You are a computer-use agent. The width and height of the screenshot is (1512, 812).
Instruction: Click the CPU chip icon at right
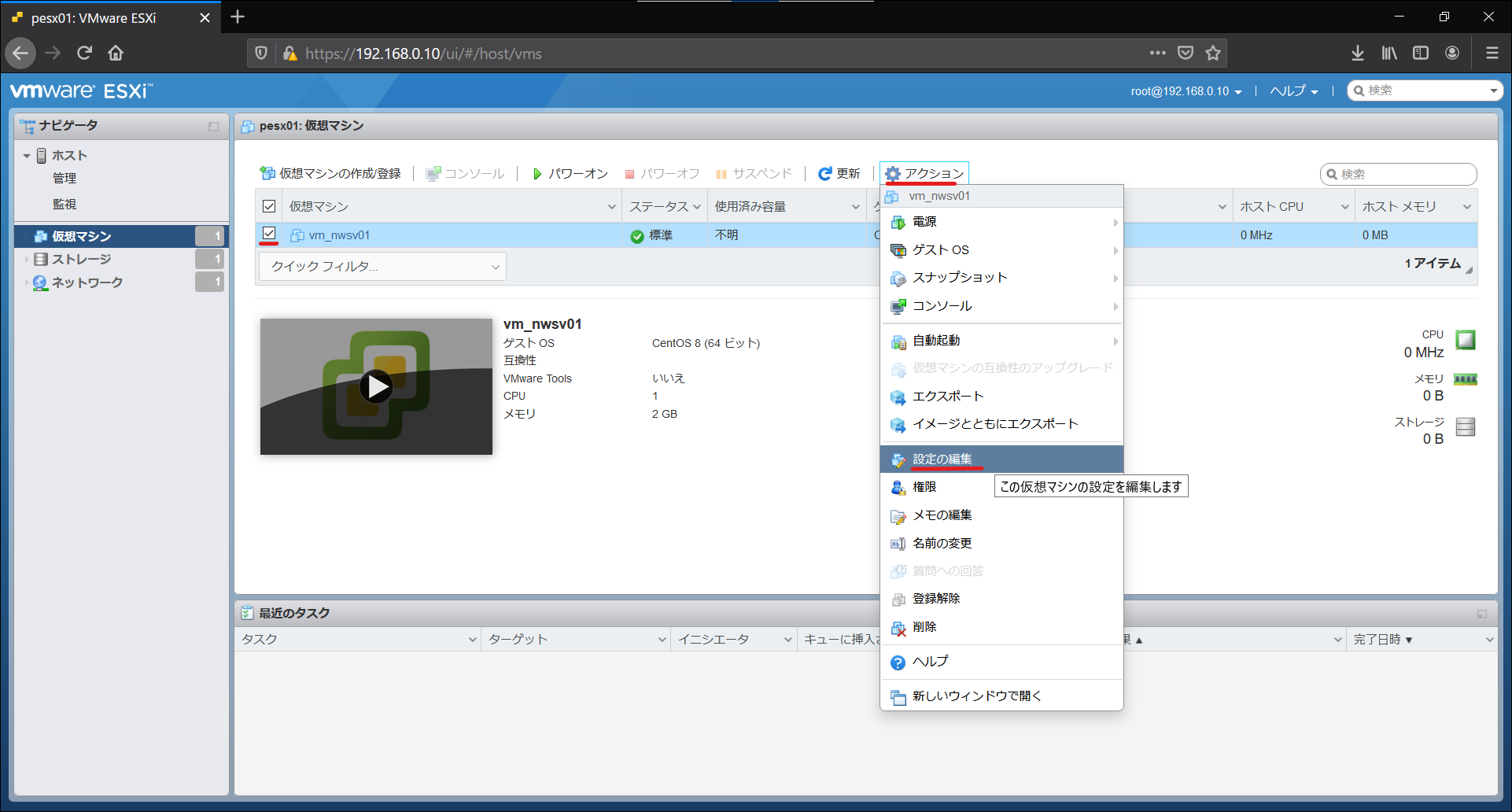[1465, 340]
